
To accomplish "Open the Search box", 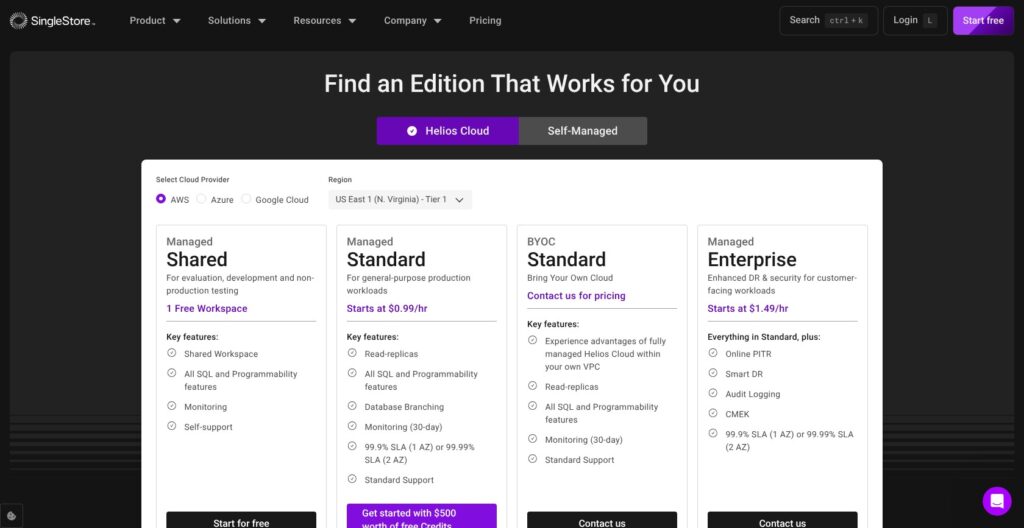I will [828, 20].
